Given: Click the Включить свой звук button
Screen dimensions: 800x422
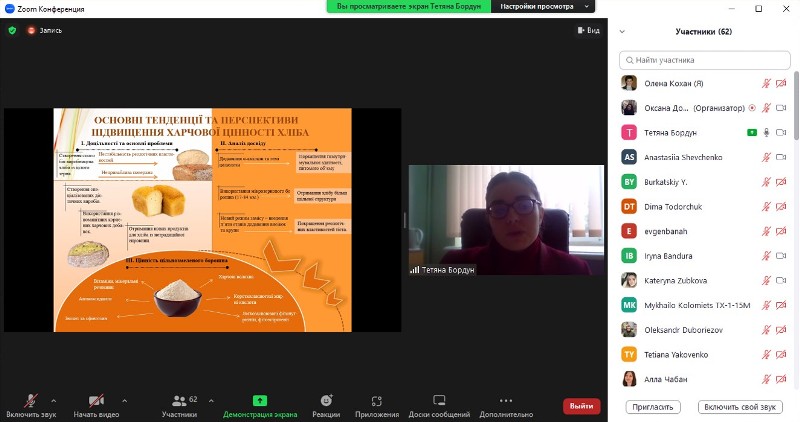Looking at the screenshot, I should tap(740, 407).
